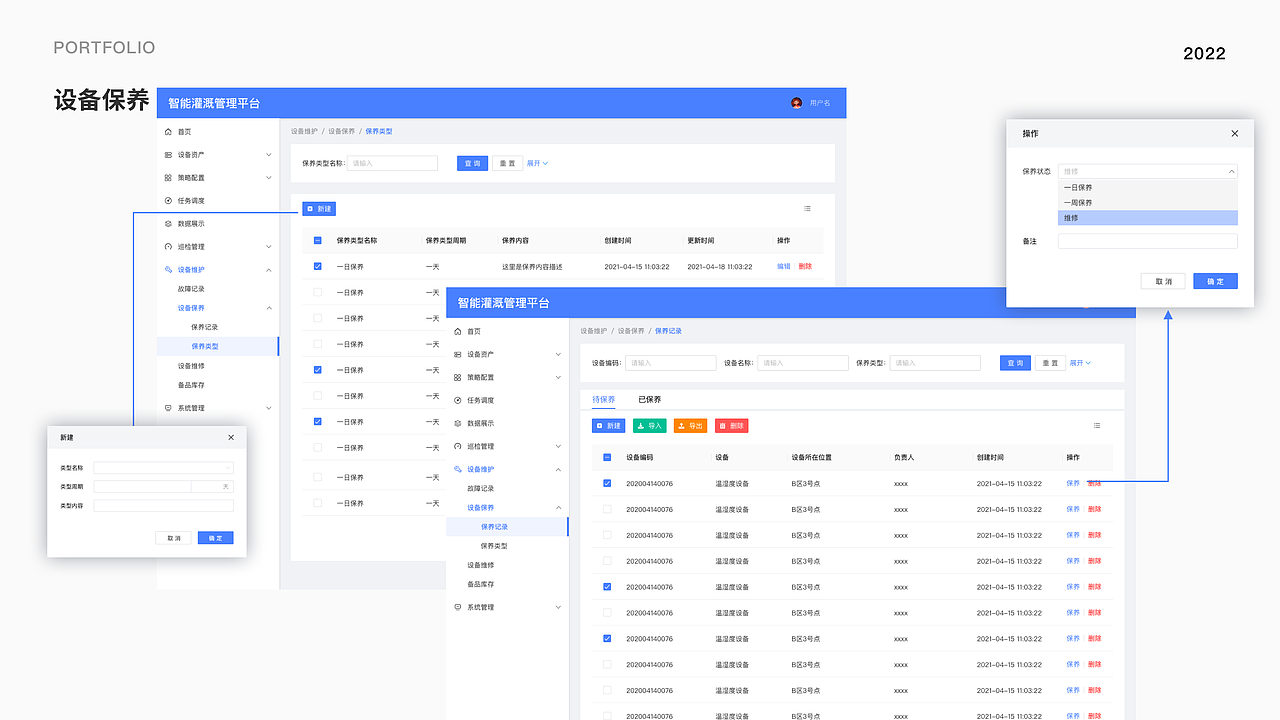Screen dimensions: 1280x720
Task: Click 编辑 link in 保养类型 table
Action: pos(783,267)
